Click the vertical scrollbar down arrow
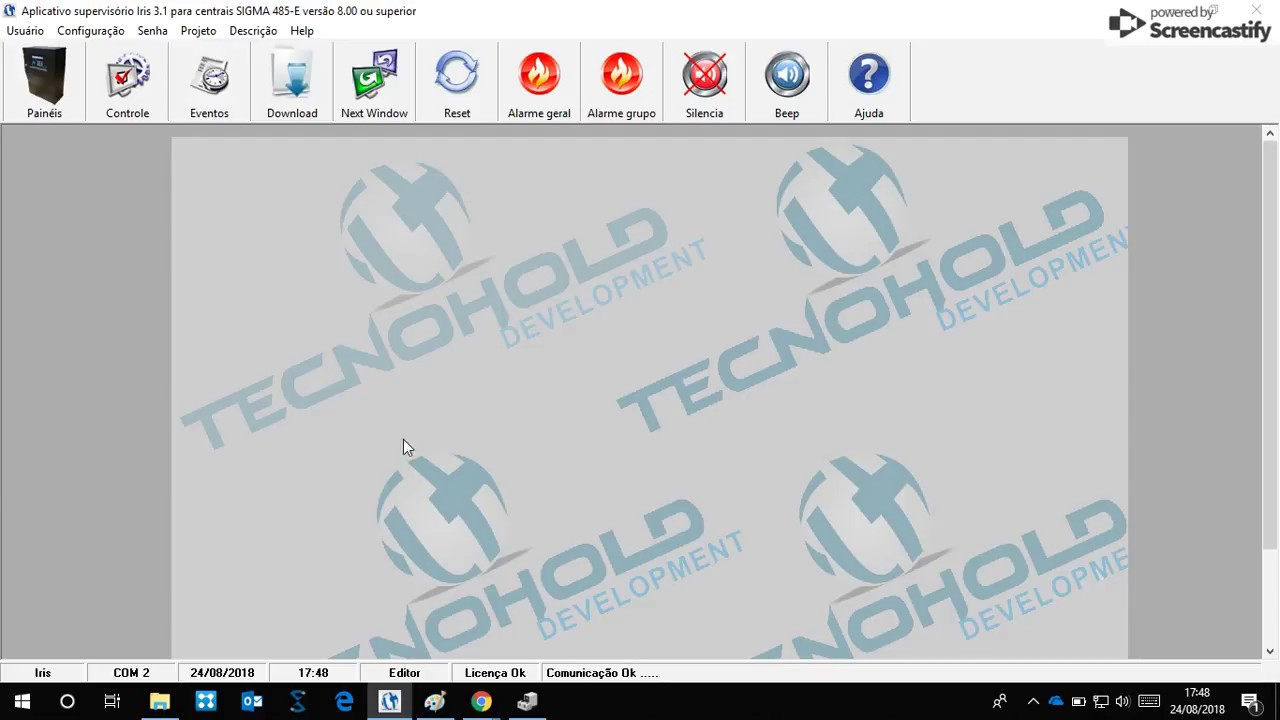Screen dimensions: 1280x720 coord(1270,651)
